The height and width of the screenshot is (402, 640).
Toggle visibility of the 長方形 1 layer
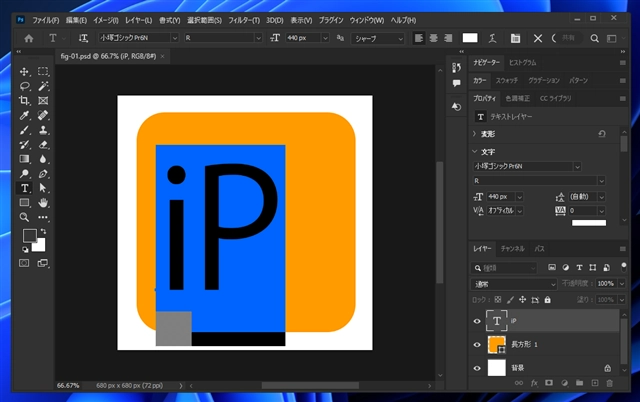[x=476, y=345]
